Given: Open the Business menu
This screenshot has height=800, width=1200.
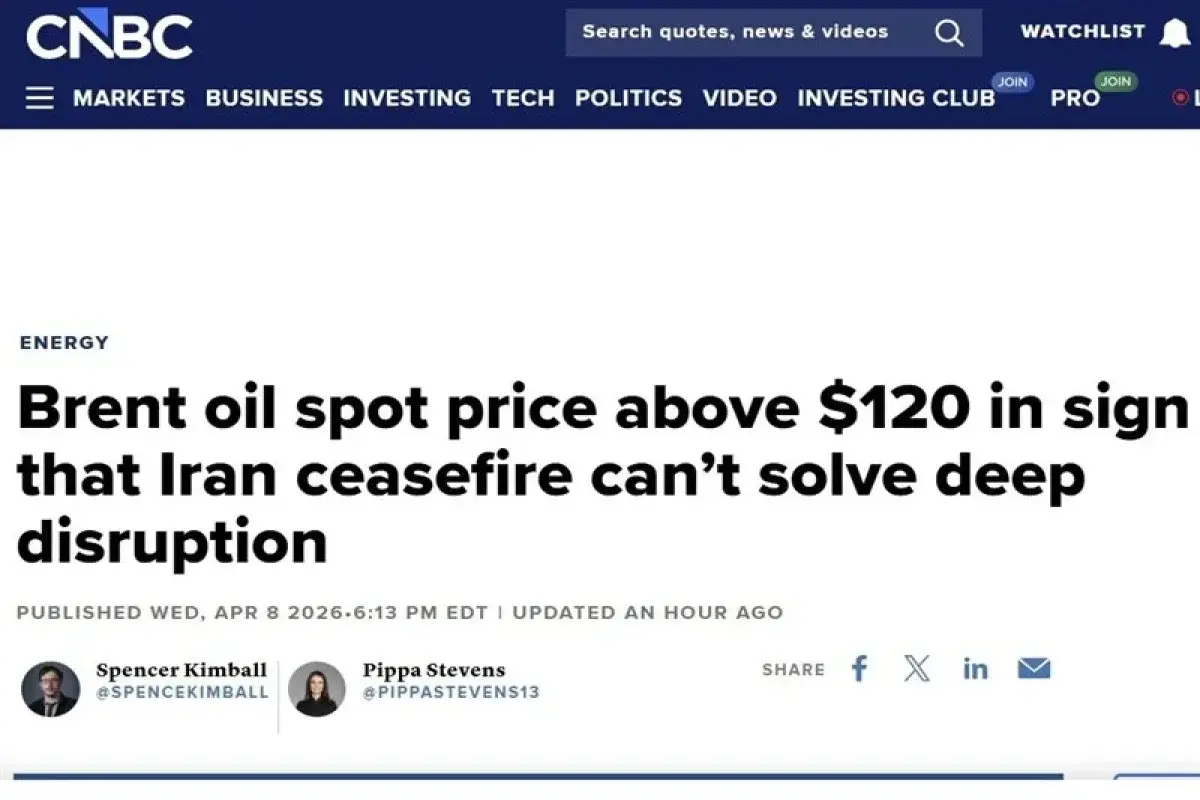Looking at the screenshot, I should 264,98.
